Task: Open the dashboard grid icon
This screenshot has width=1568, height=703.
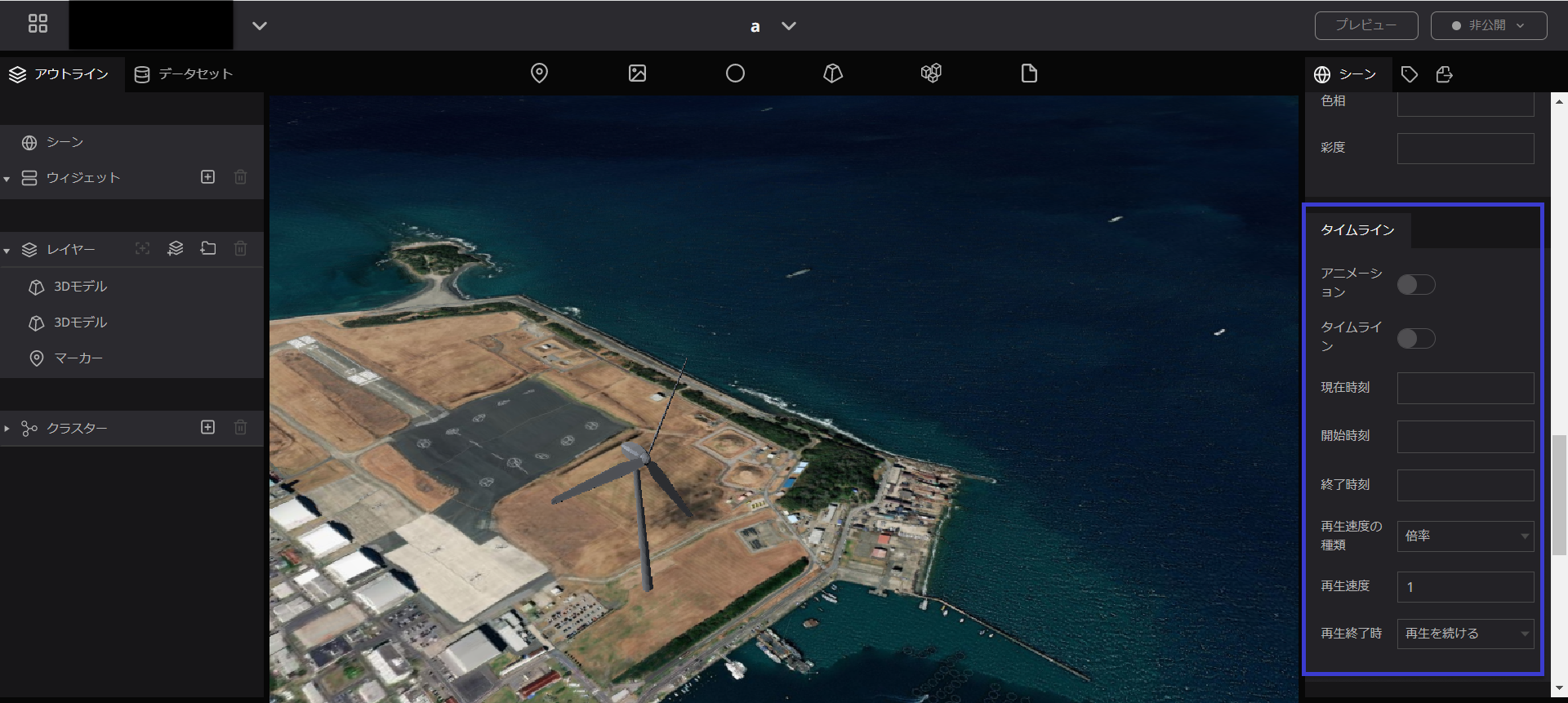Action: click(38, 24)
